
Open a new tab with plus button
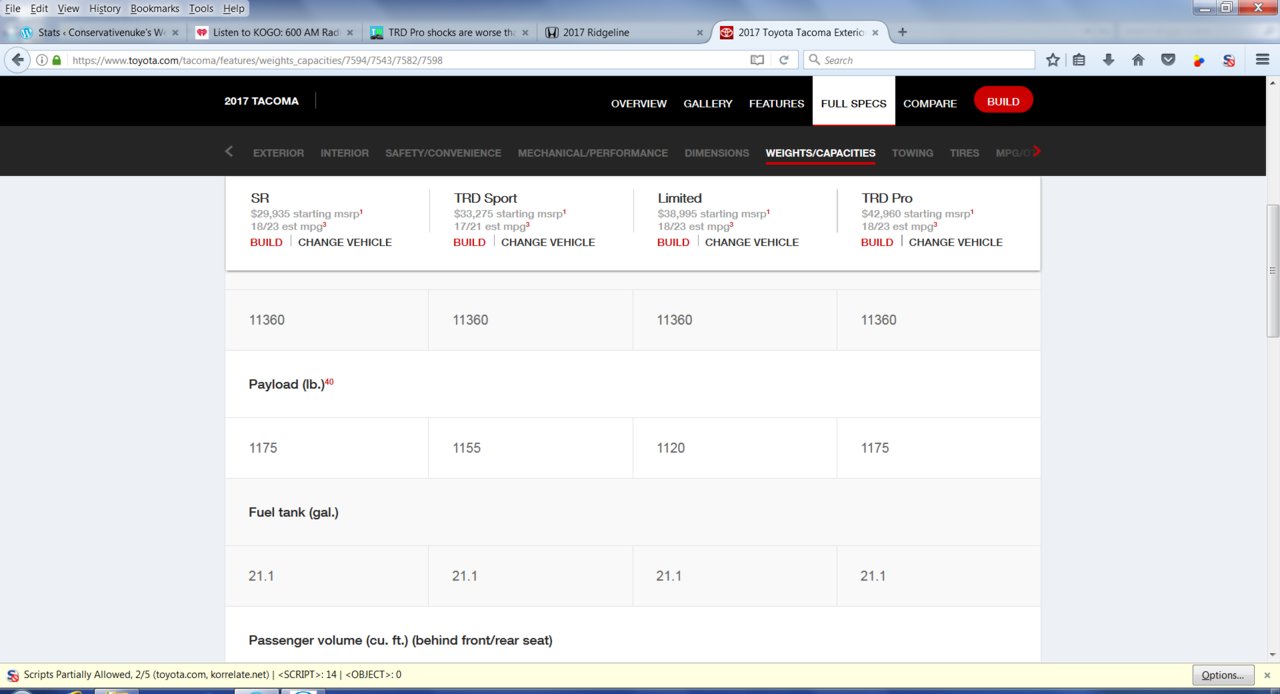[x=903, y=32]
